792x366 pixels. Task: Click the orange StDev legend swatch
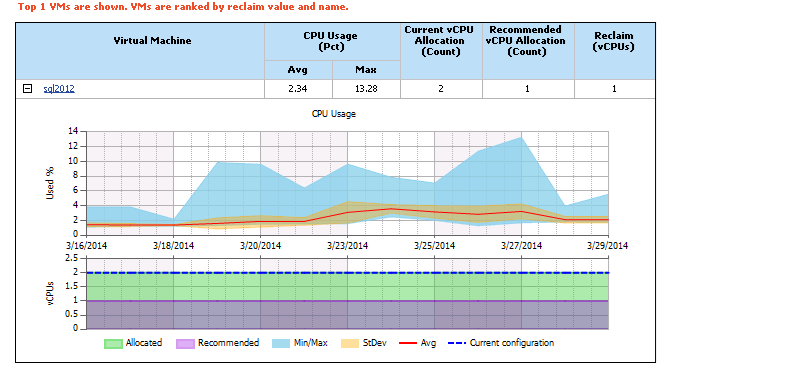350,344
